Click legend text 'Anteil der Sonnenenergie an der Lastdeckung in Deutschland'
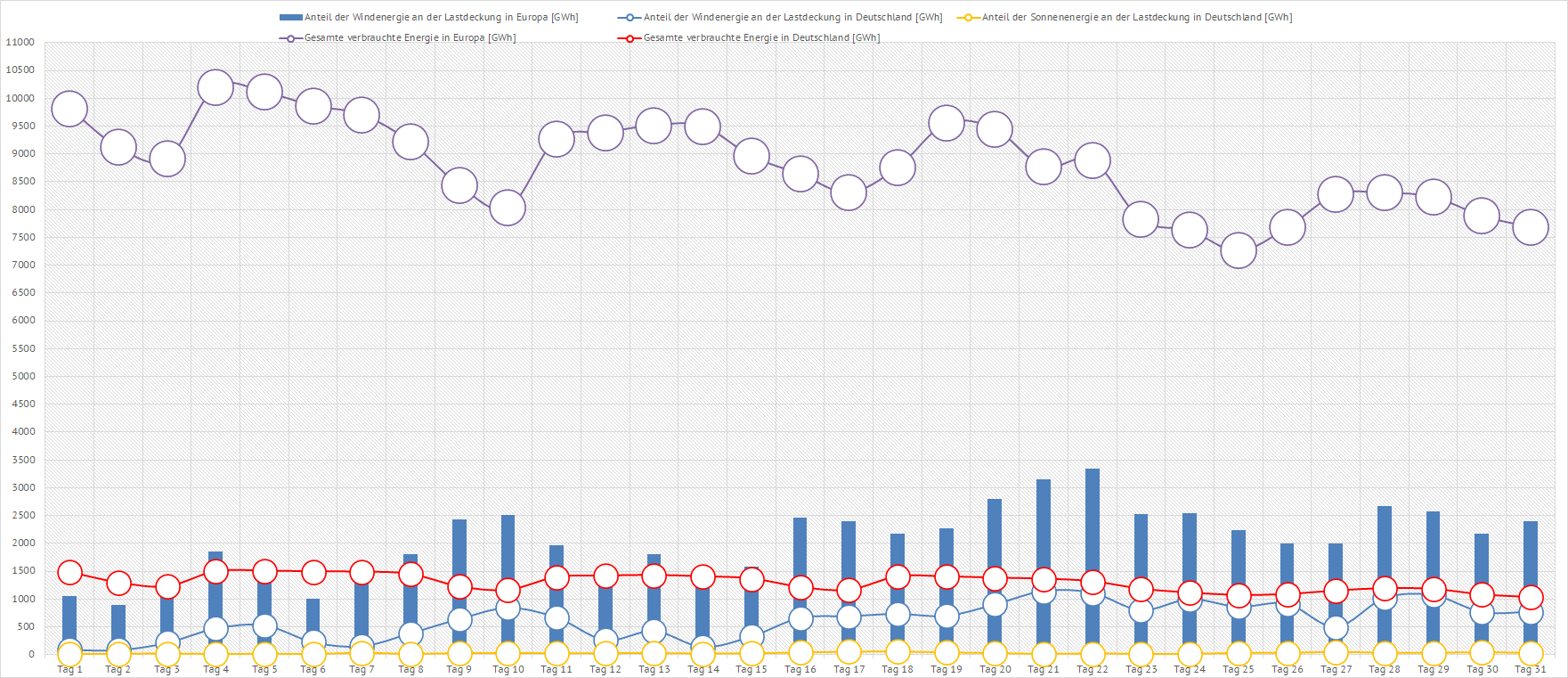Viewport: 1568px width, 678px height. 1136,18
